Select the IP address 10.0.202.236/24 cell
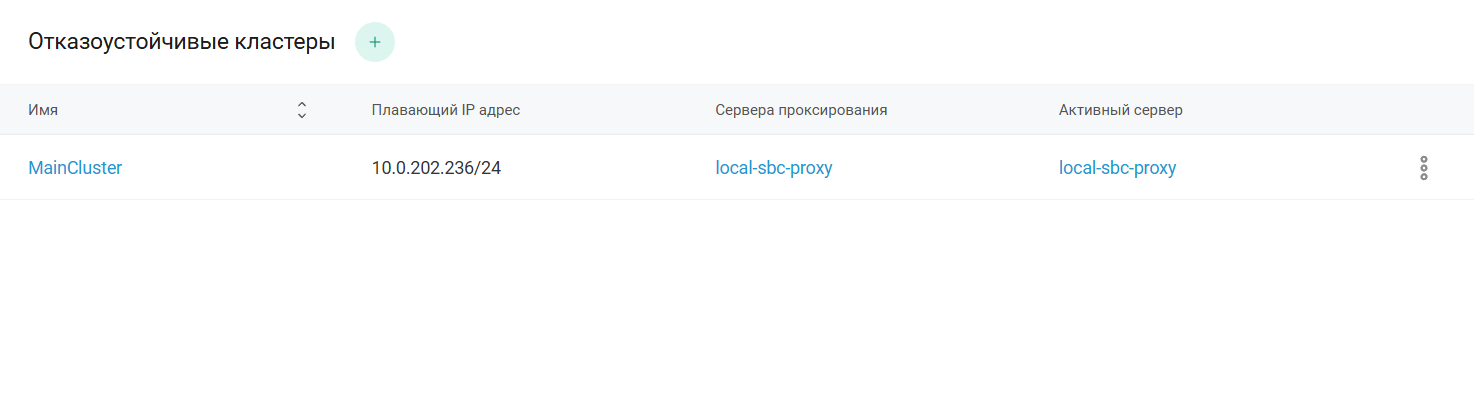Viewport: 1474px width, 401px height. pyautogui.click(x=436, y=168)
